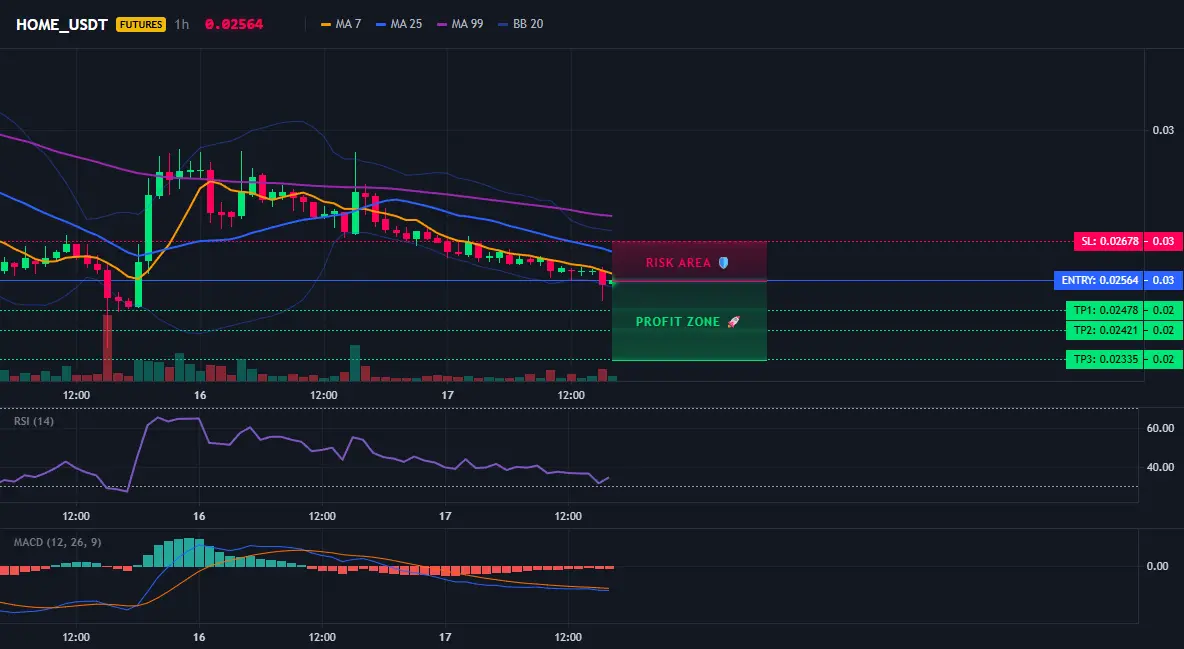Click the 0.02564 price in header

(x=234, y=24)
